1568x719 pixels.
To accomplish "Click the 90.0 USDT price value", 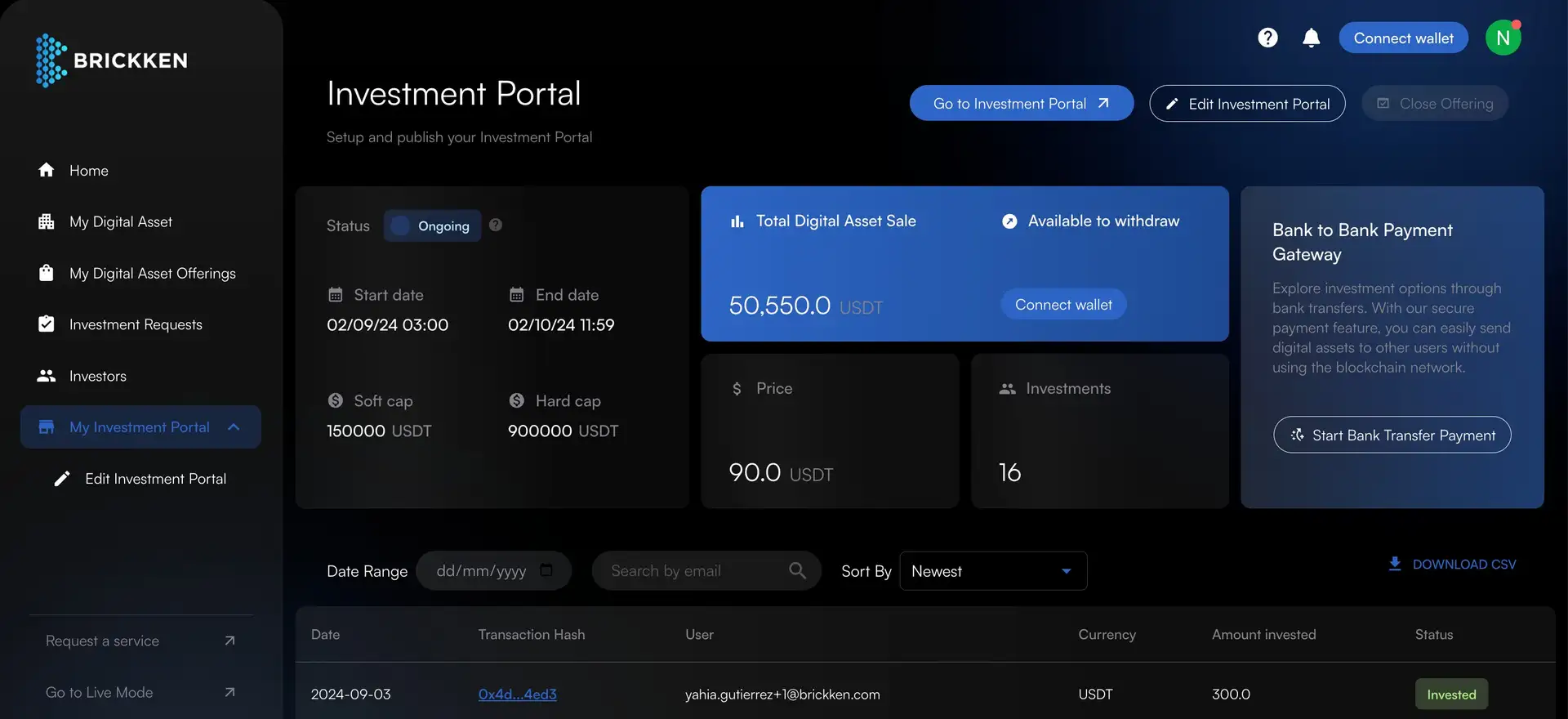I will pos(781,472).
